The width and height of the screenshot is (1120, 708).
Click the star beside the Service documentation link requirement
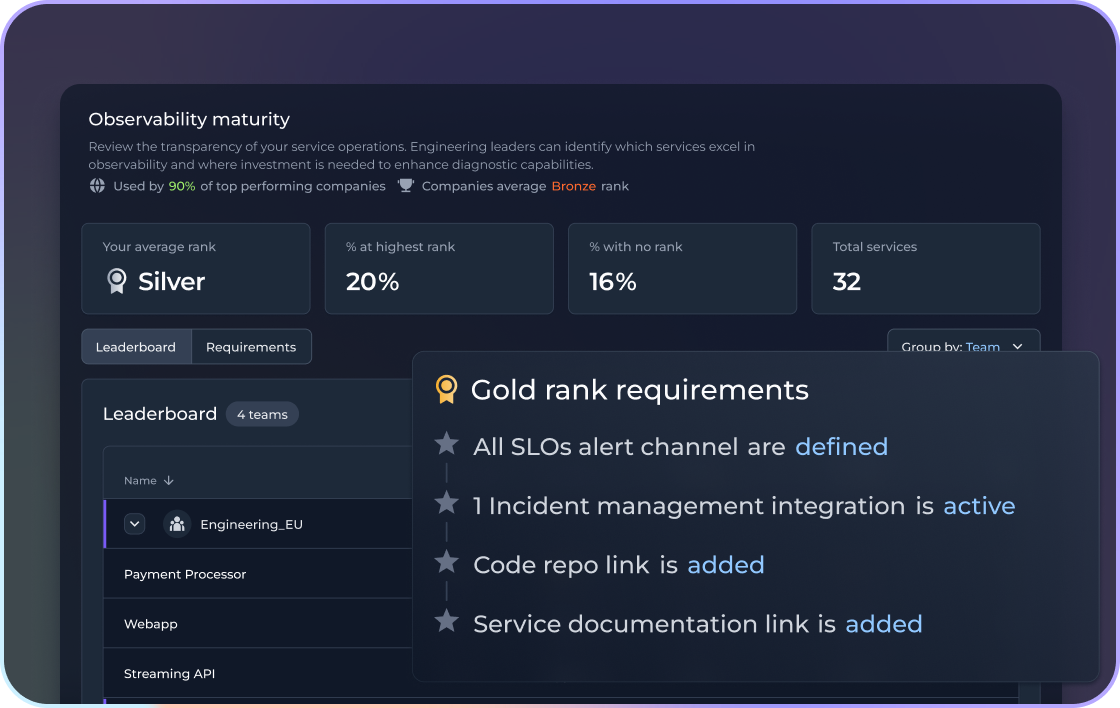pyautogui.click(x=447, y=622)
